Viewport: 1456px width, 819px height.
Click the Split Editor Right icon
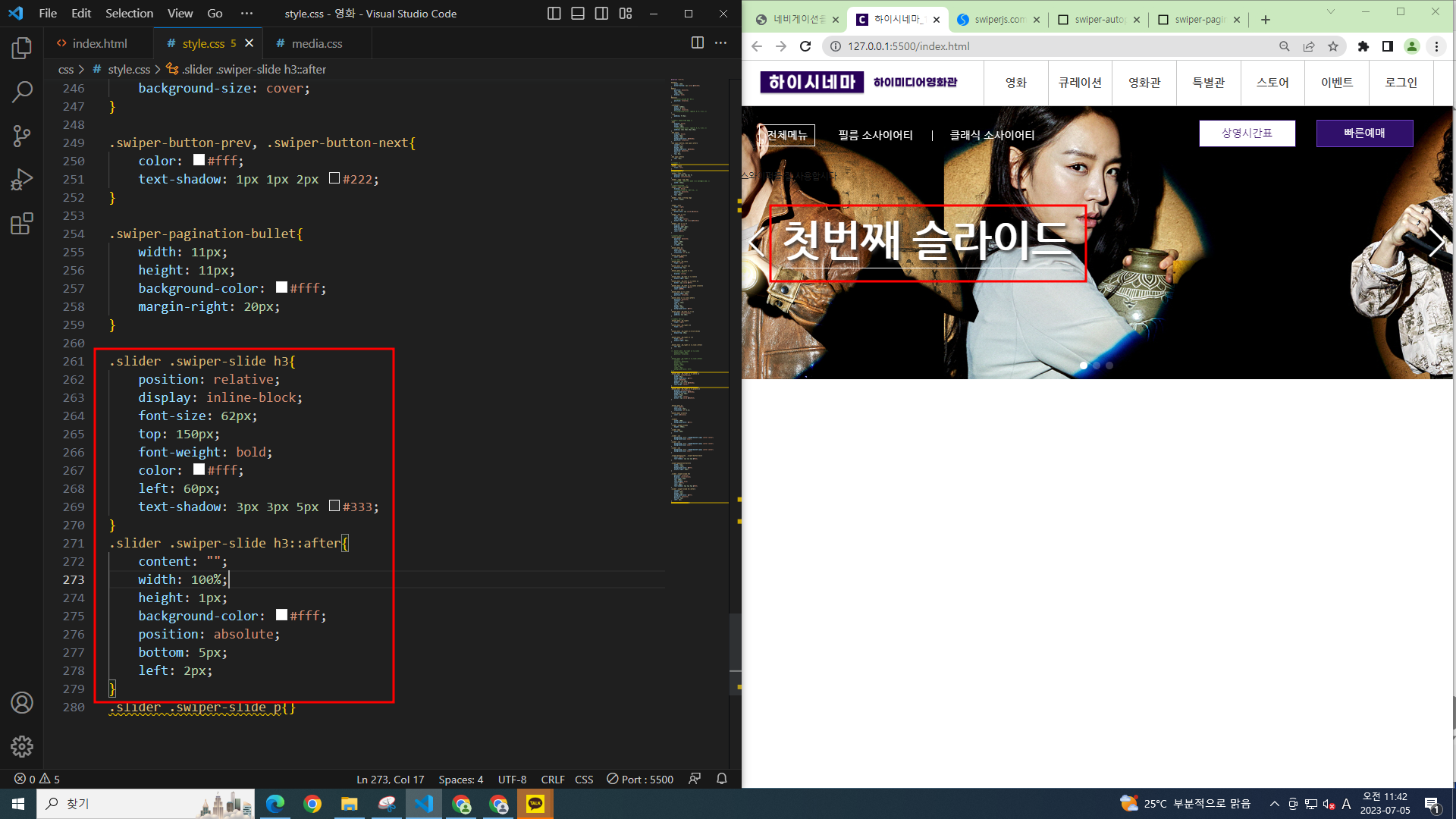[x=697, y=43]
